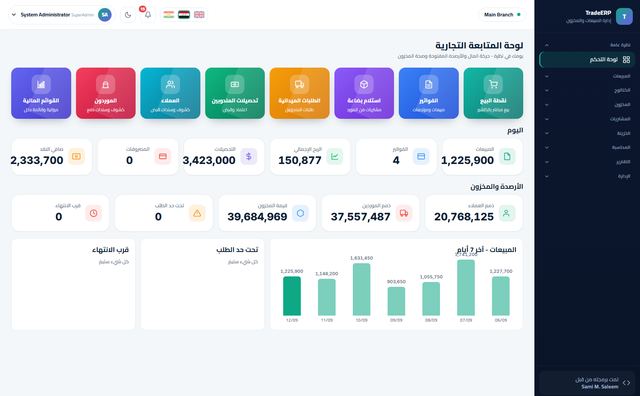Click the Sami M. Saleem credit text
Screen dimensions: 640x396
(x=600, y=387)
